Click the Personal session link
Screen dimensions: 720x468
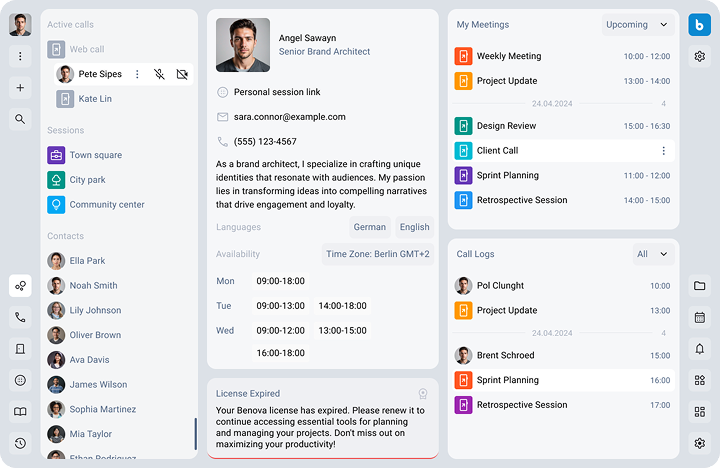click(x=277, y=92)
